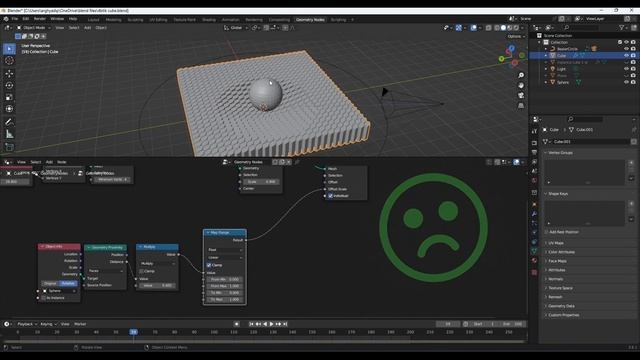This screenshot has width=640, height=360.
Task: Click the viewport navigation gizmo blue Z axis
Action: tap(511, 49)
